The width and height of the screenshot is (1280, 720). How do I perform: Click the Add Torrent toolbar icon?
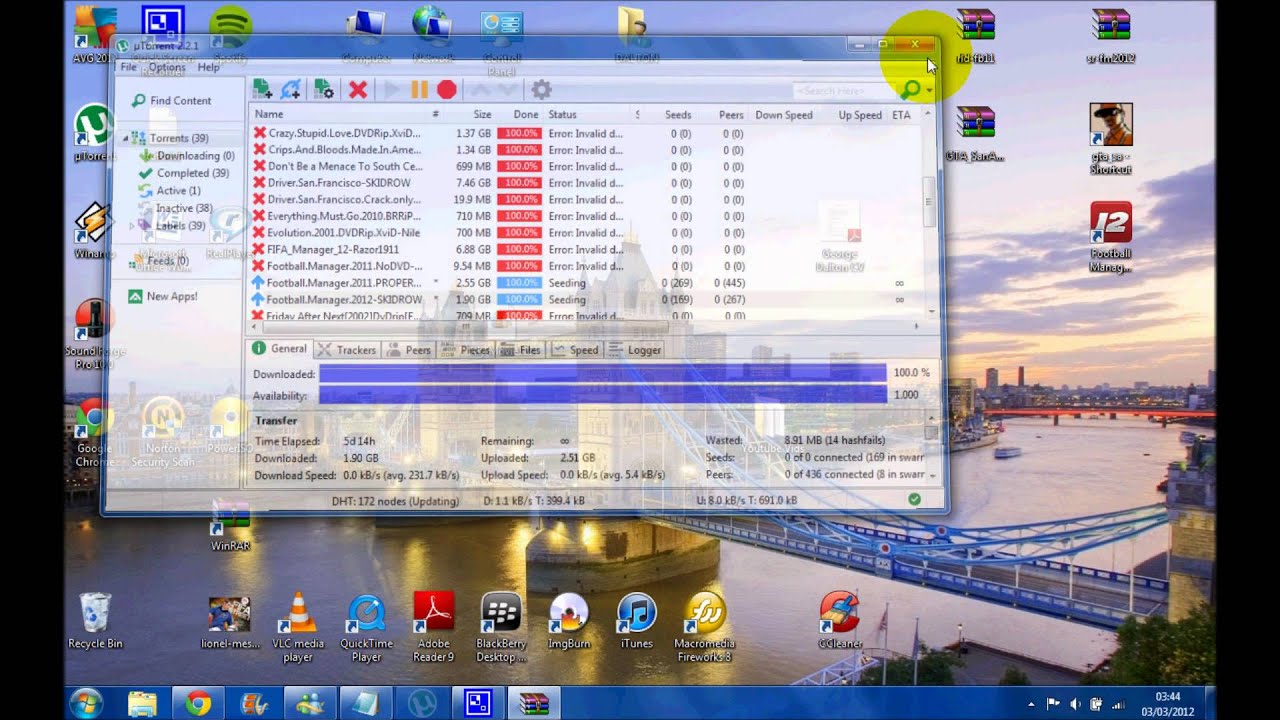pyautogui.click(x=262, y=89)
